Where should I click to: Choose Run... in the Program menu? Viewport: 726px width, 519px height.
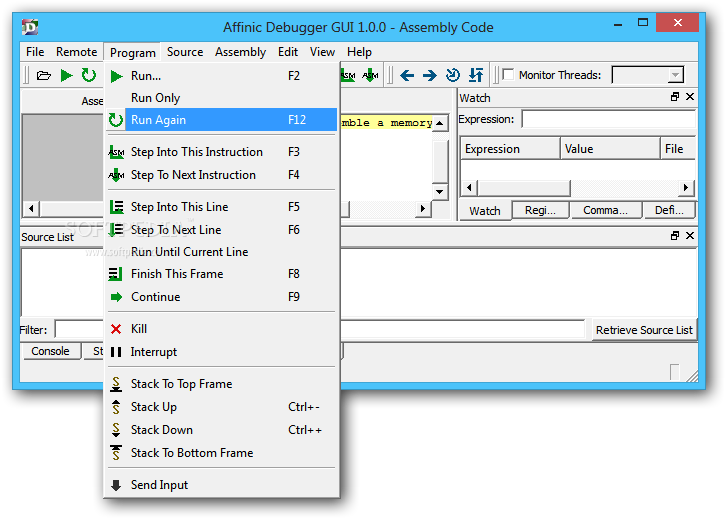click(x=222, y=75)
